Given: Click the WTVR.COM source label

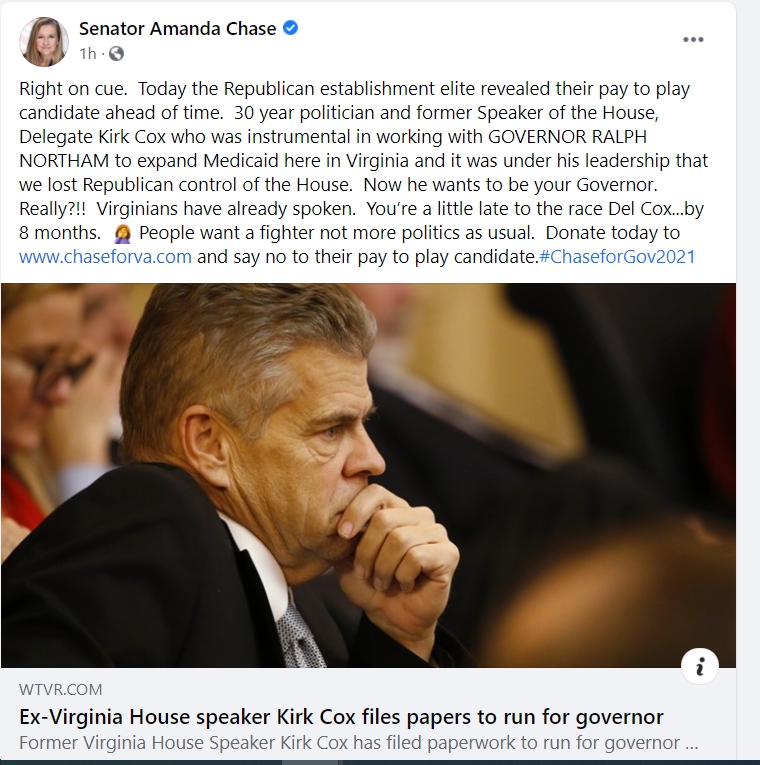Looking at the screenshot, I should pyautogui.click(x=60, y=689).
